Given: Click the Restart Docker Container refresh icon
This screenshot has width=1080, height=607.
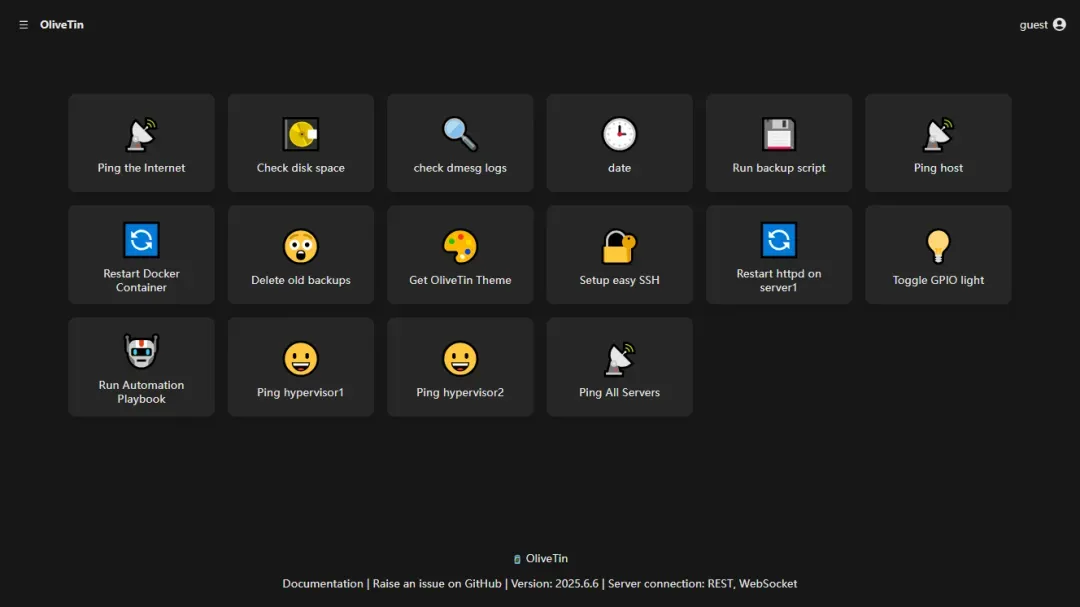Looking at the screenshot, I should [x=141, y=240].
